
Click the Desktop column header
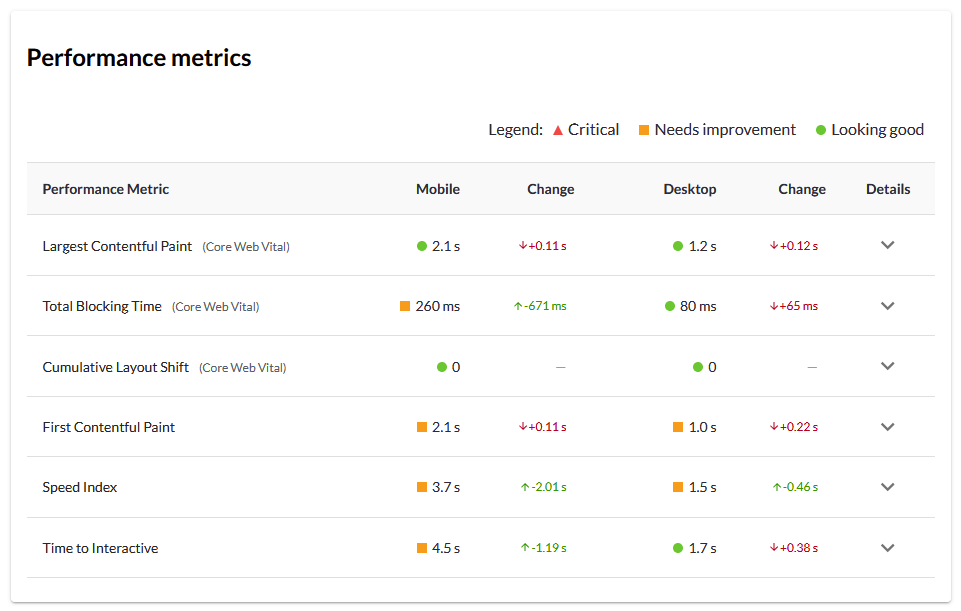coord(689,188)
